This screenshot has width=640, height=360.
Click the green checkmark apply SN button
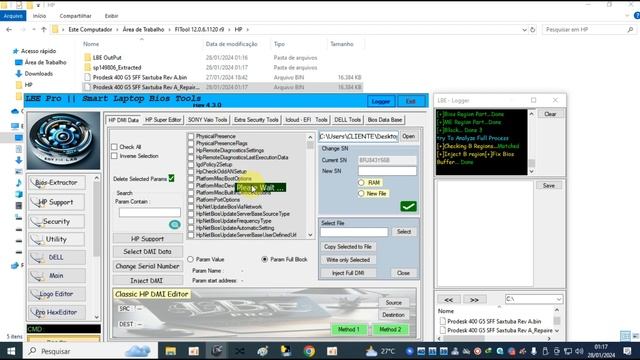[x=408, y=207]
